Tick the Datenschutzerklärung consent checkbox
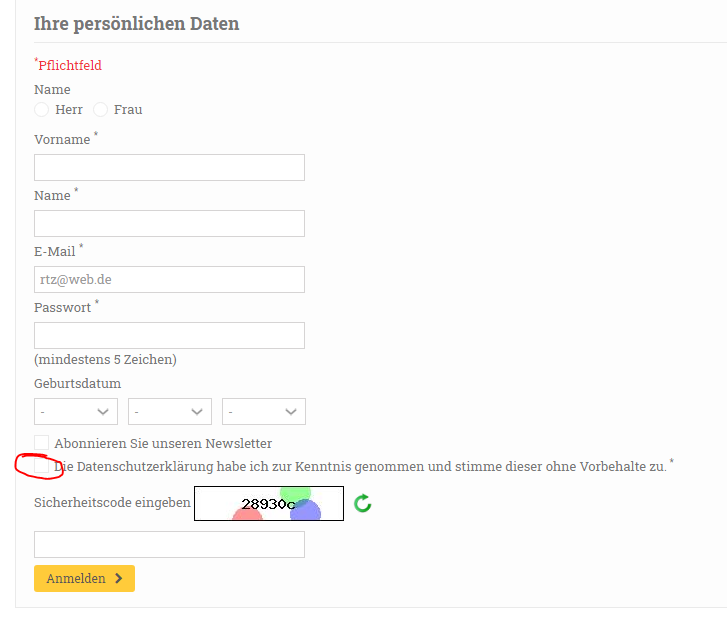 click(x=42, y=465)
